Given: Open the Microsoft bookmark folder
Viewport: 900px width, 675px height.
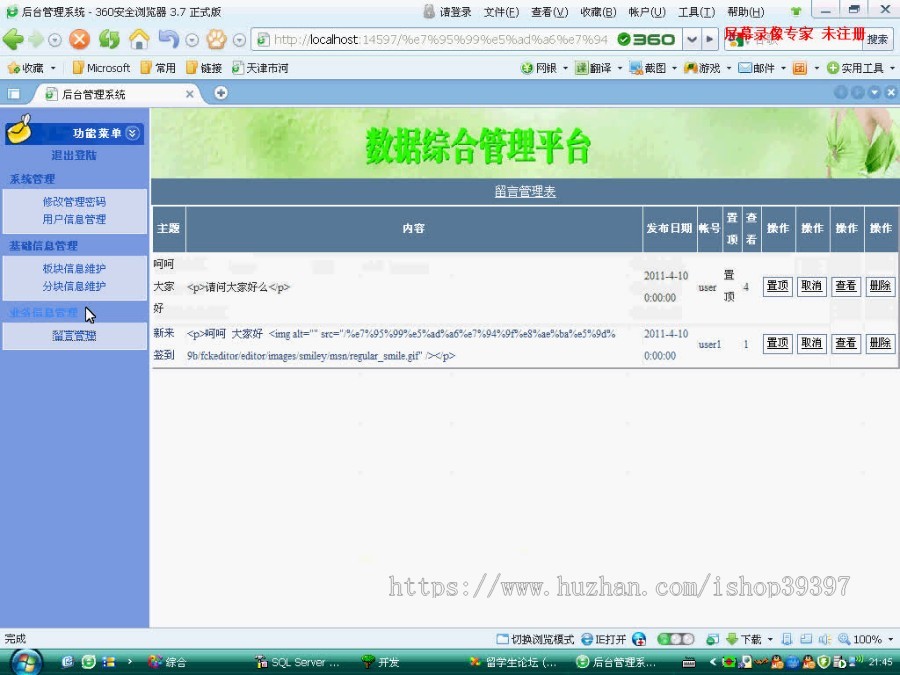Looking at the screenshot, I should [x=102, y=68].
